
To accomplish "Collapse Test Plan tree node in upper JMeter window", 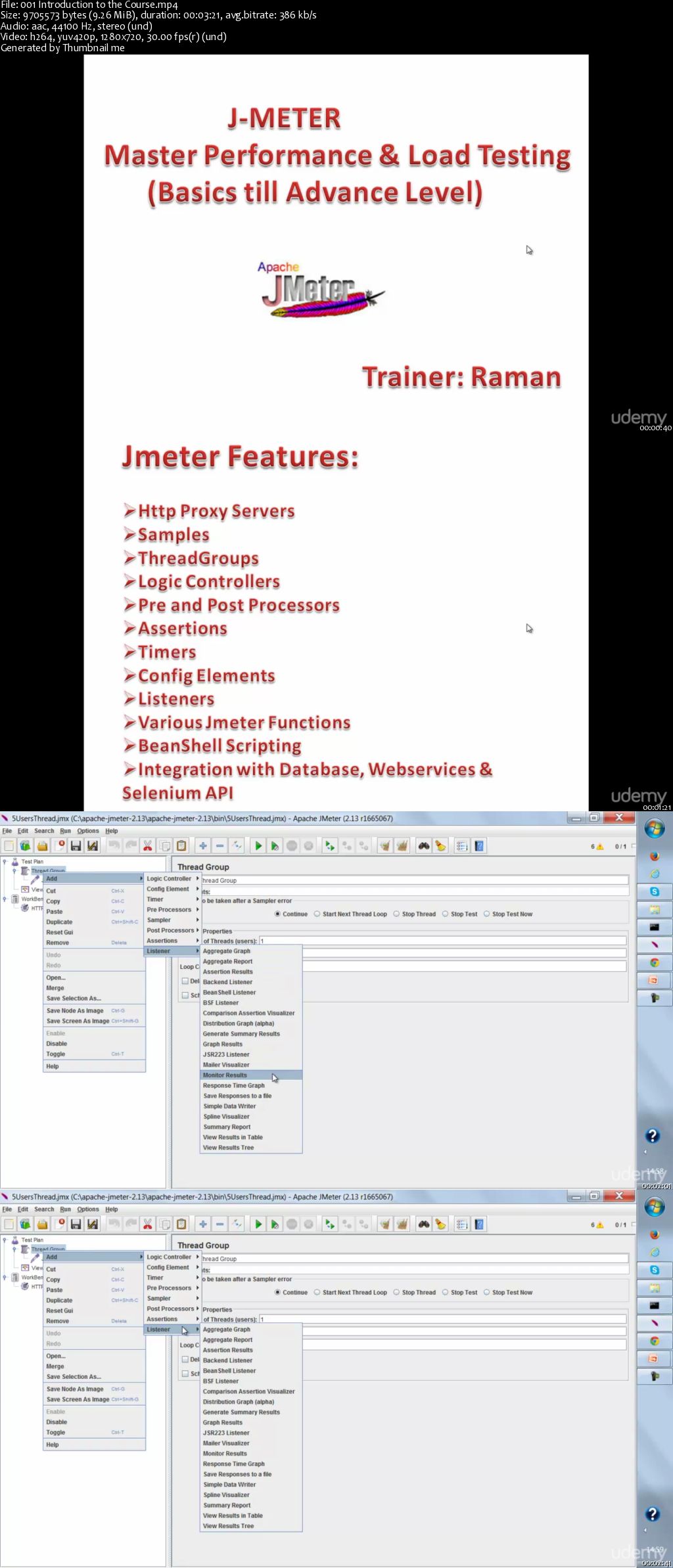I will click(x=5, y=861).
